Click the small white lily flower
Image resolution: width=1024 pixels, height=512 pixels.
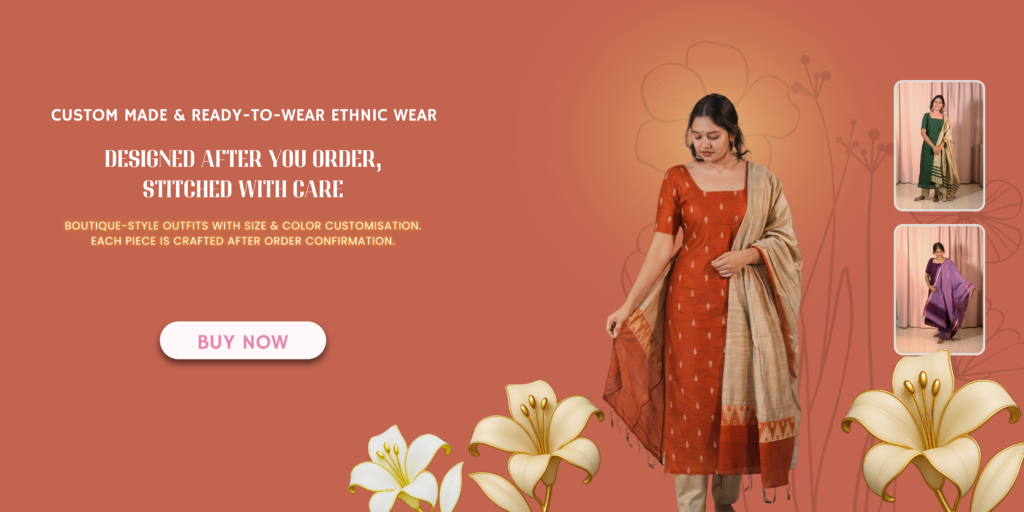tap(400, 467)
